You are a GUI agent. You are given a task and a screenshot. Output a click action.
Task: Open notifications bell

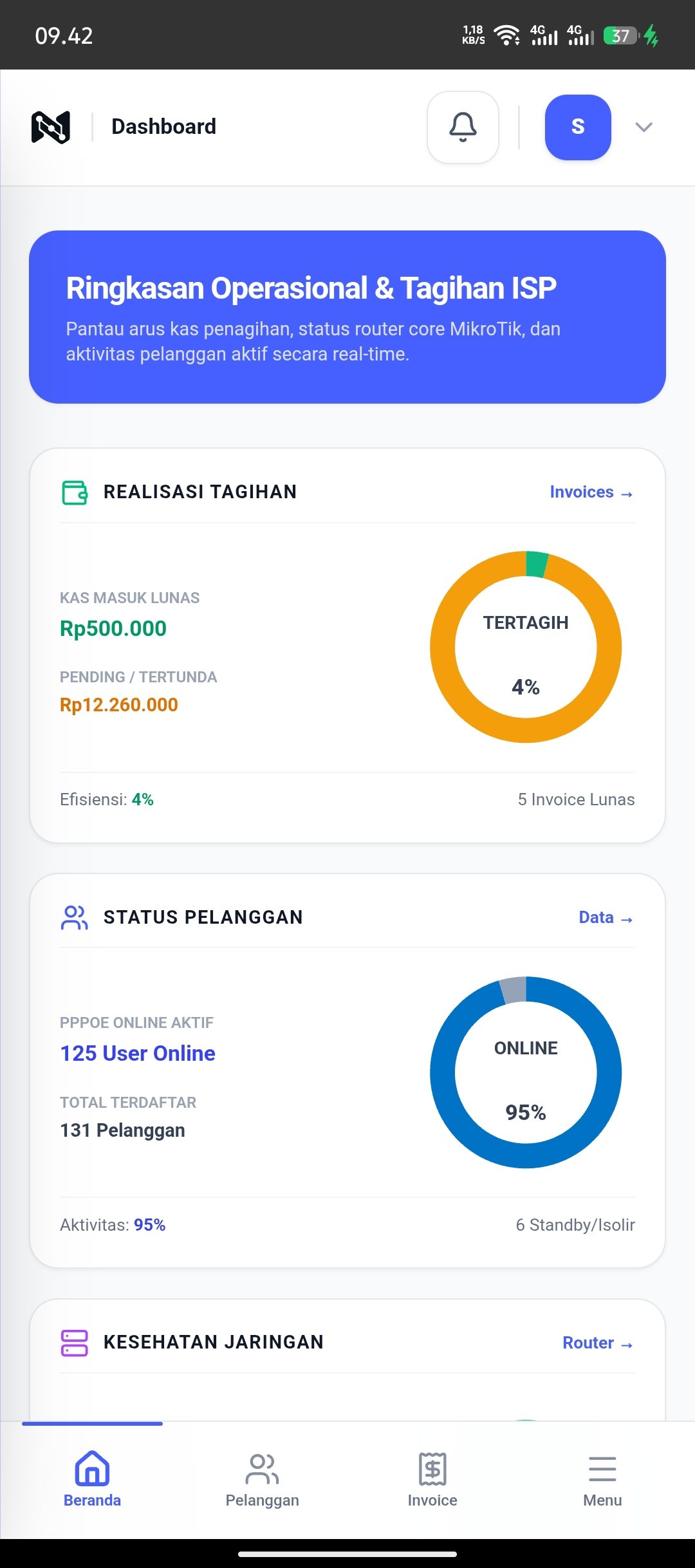pyautogui.click(x=463, y=127)
